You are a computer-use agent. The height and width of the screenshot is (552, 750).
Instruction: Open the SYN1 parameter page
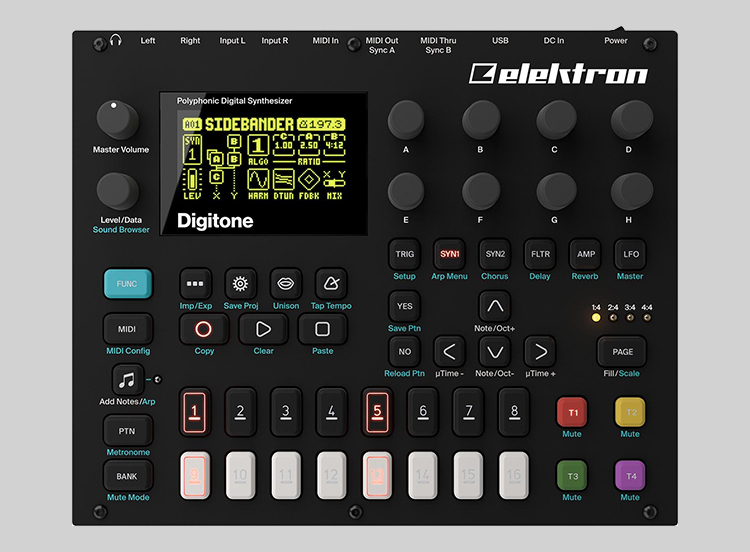pos(449,254)
